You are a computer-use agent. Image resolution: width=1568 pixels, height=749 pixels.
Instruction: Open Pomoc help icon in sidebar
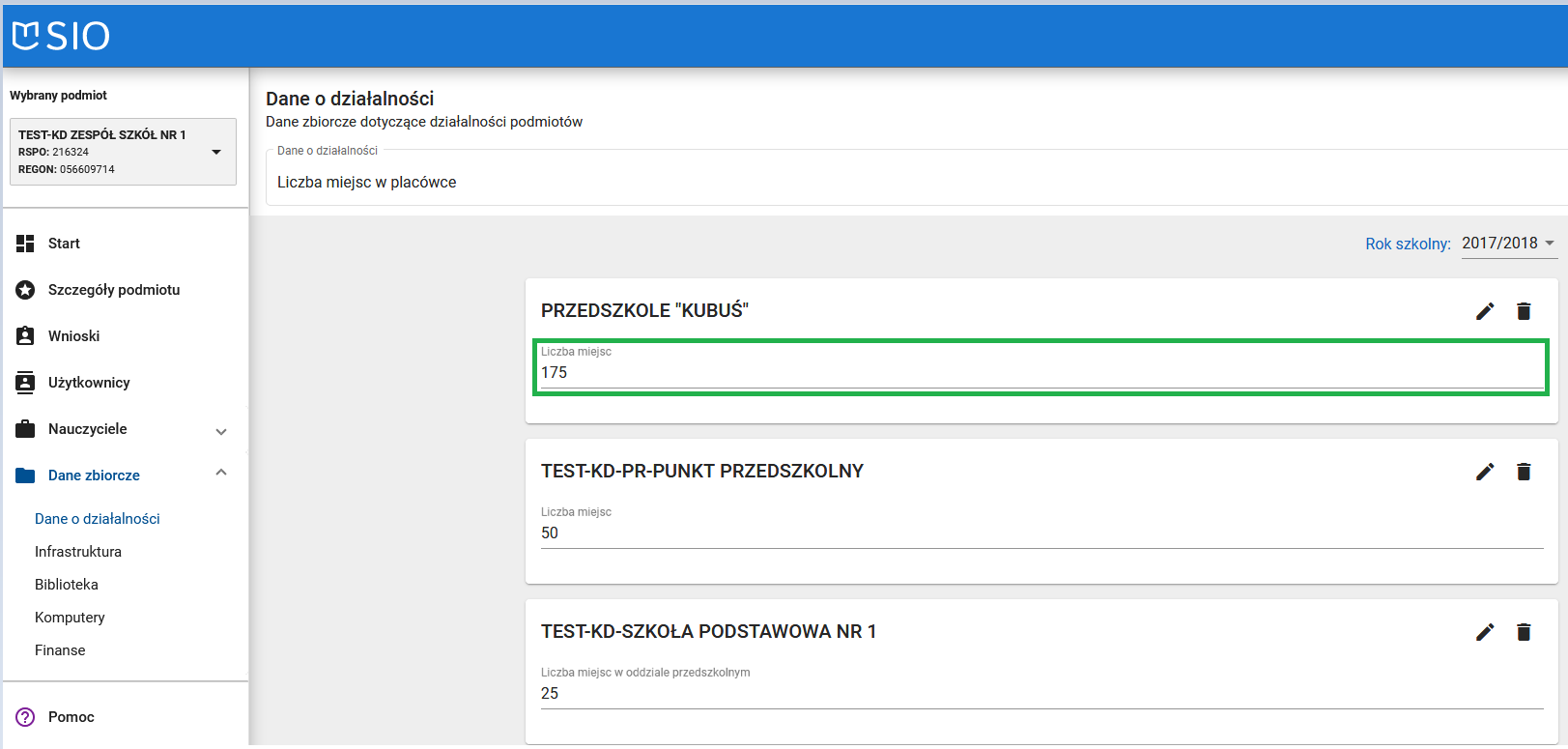(x=25, y=717)
